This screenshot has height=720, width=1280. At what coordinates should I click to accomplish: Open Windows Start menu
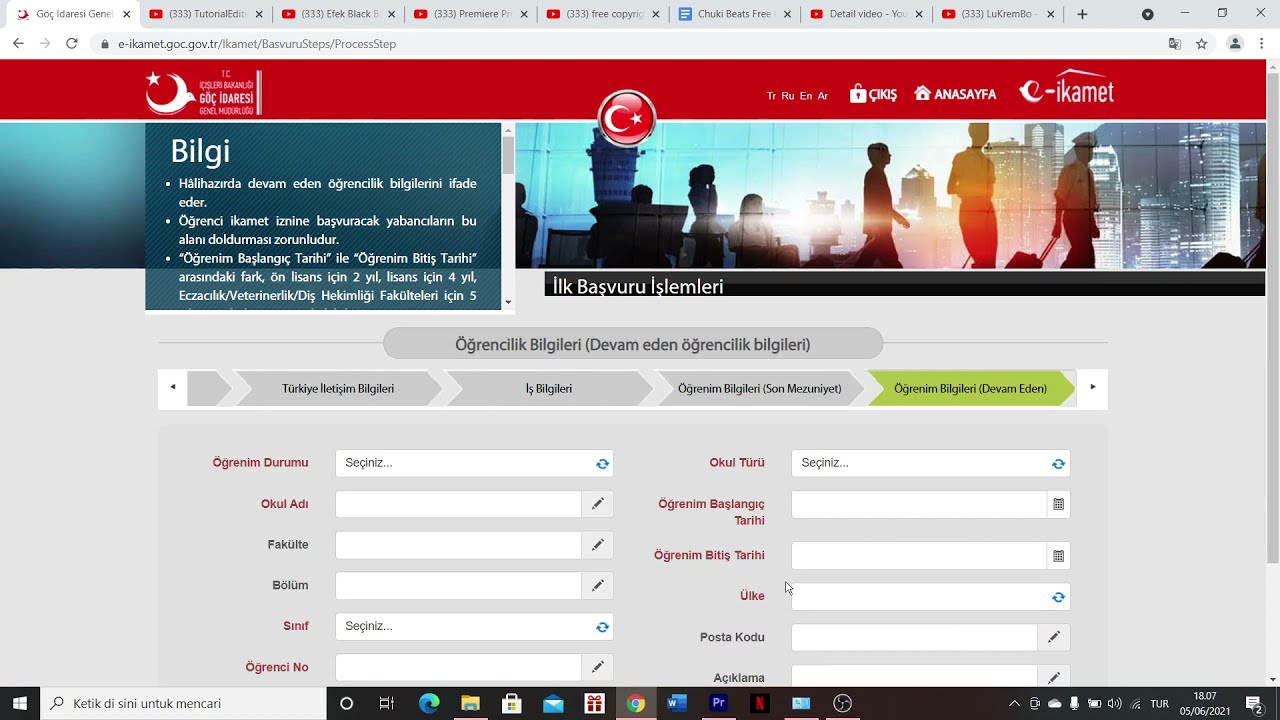click(x=19, y=703)
